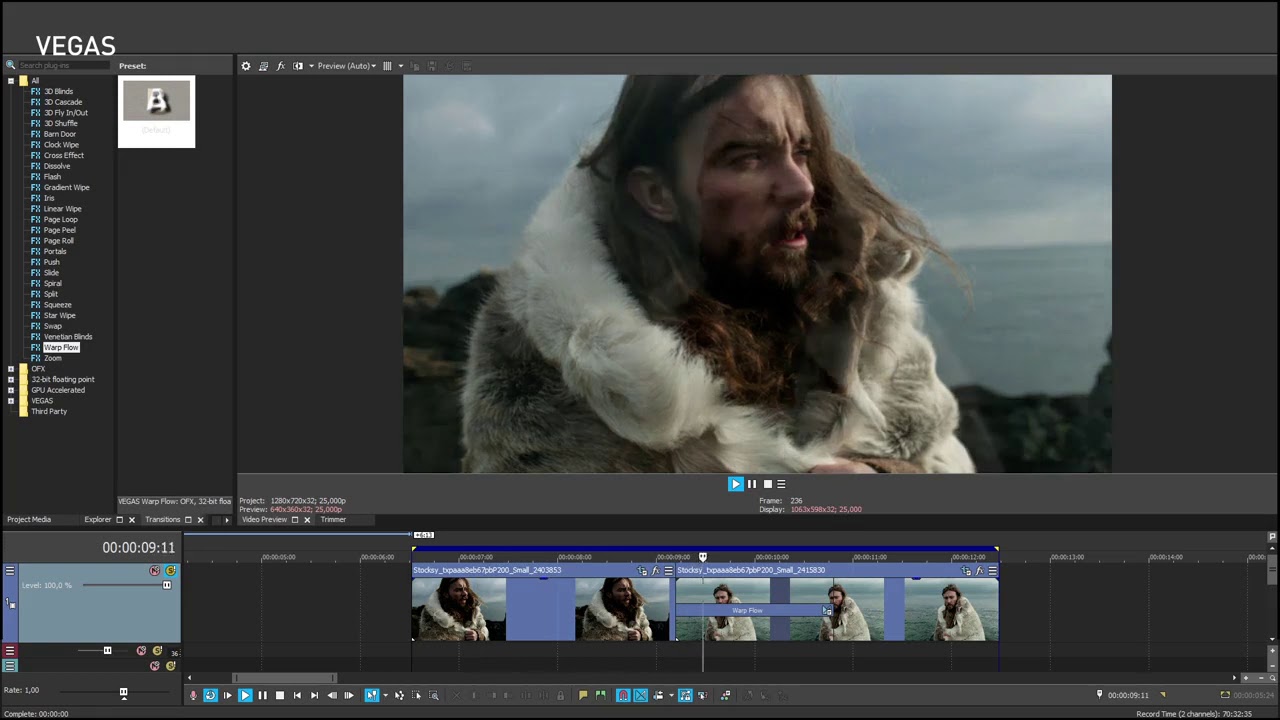The height and width of the screenshot is (720, 1280).
Task: Switch to the Trimmer tab
Action: (333, 520)
